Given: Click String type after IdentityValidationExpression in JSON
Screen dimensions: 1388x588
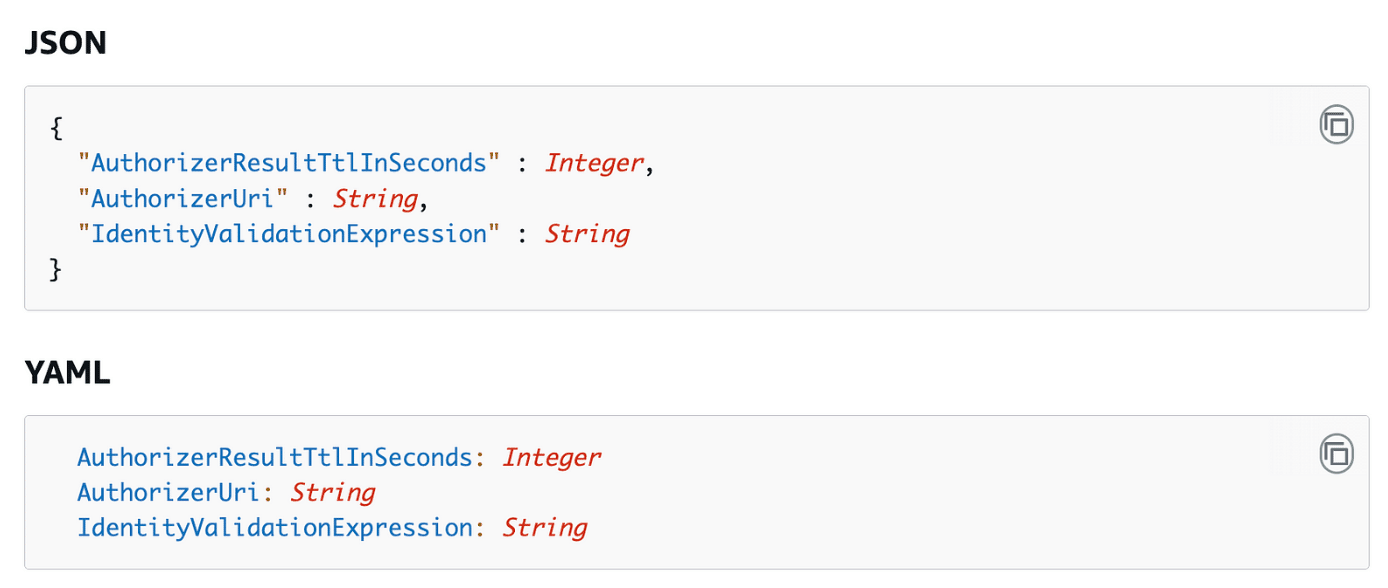Looking at the screenshot, I should point(587,234).
